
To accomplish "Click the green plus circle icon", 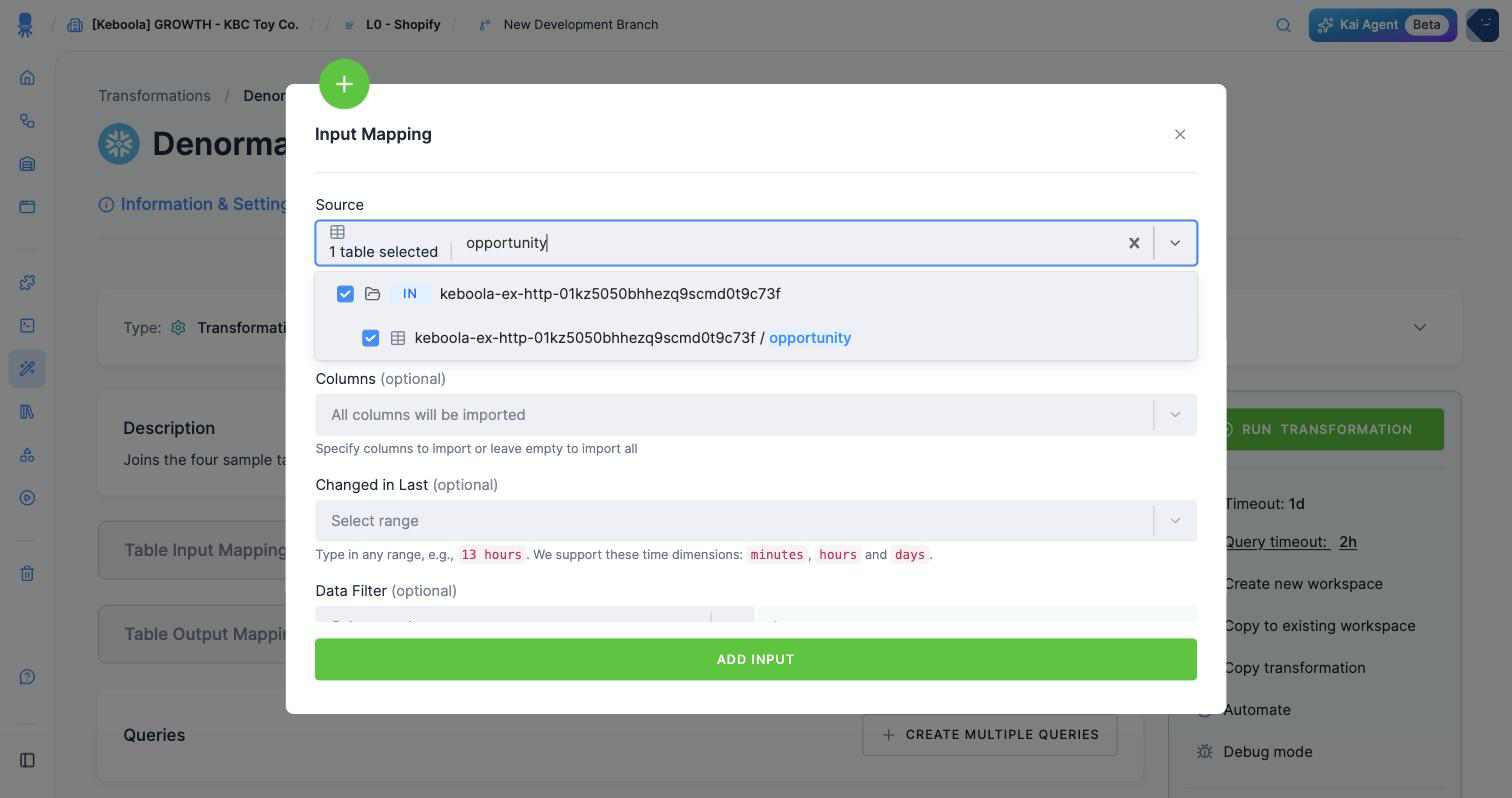I will point(344,84).
